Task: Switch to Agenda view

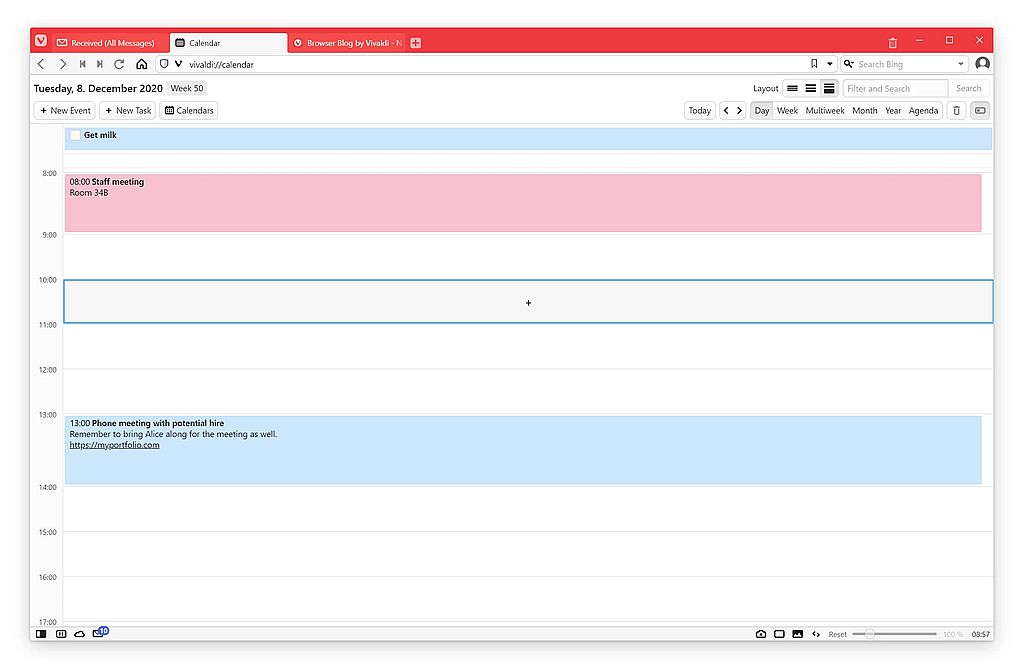Action: point(923,110)
